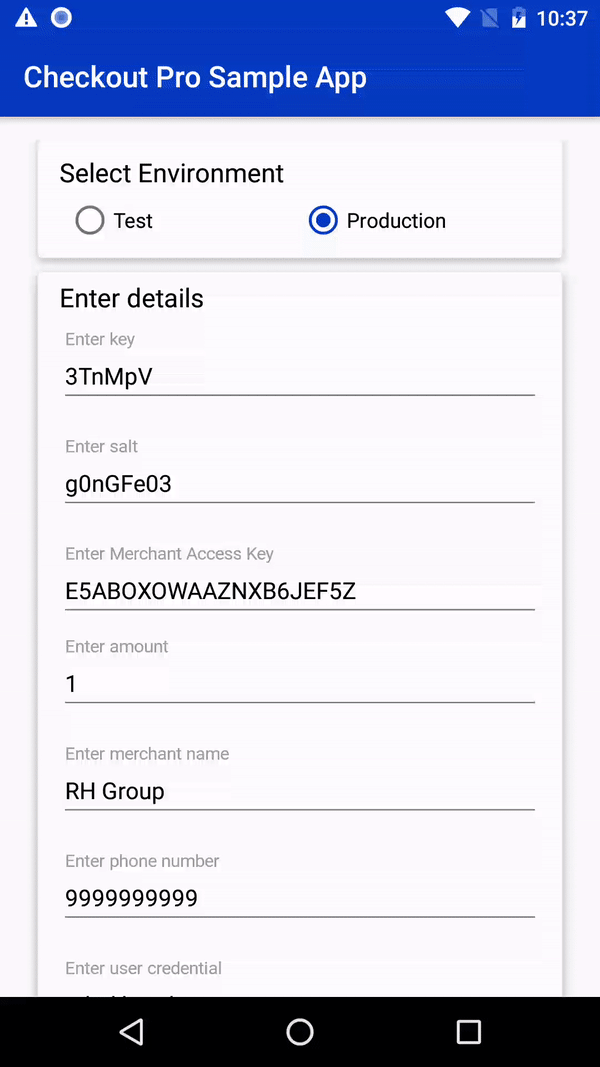The image size is (600, 1067).
Task: Tap the no-SIM signal icon
Action: (x=489, y=18)
